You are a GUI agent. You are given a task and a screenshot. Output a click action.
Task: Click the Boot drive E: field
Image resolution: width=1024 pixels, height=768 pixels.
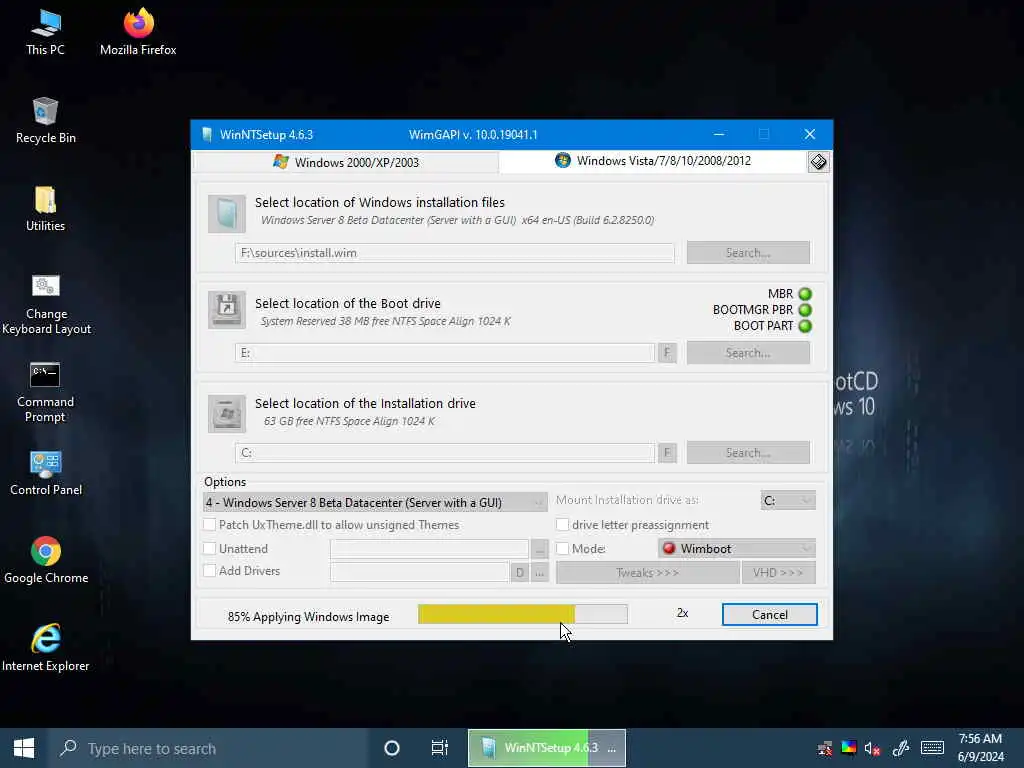coord(445,353)
